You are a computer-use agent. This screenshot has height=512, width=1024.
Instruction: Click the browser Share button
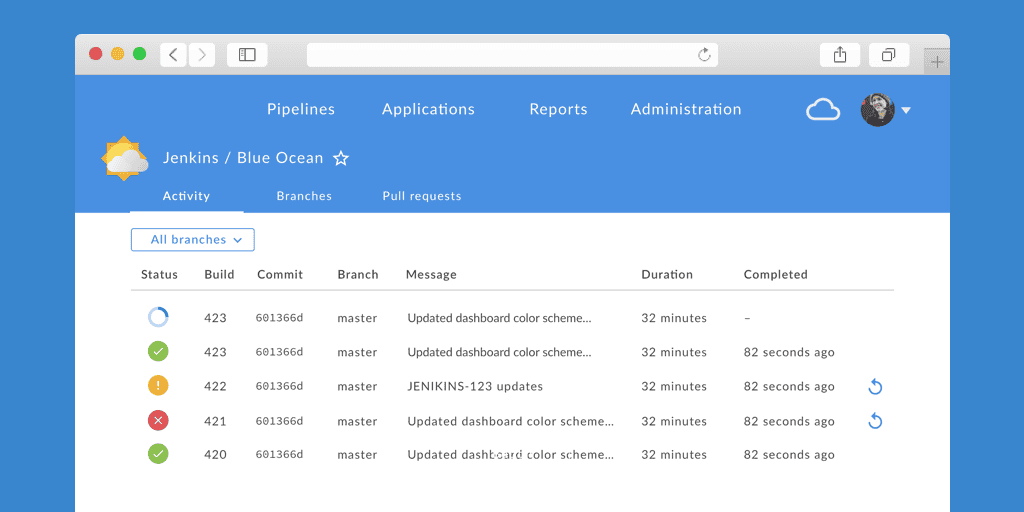tap(840, 55)
